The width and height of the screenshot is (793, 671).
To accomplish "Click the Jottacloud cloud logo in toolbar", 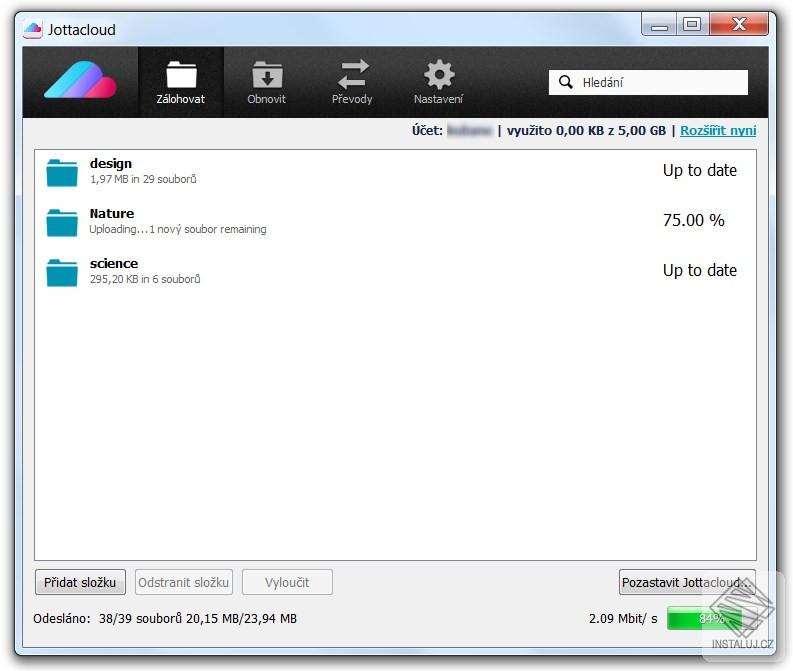I will tap(80, 80).
